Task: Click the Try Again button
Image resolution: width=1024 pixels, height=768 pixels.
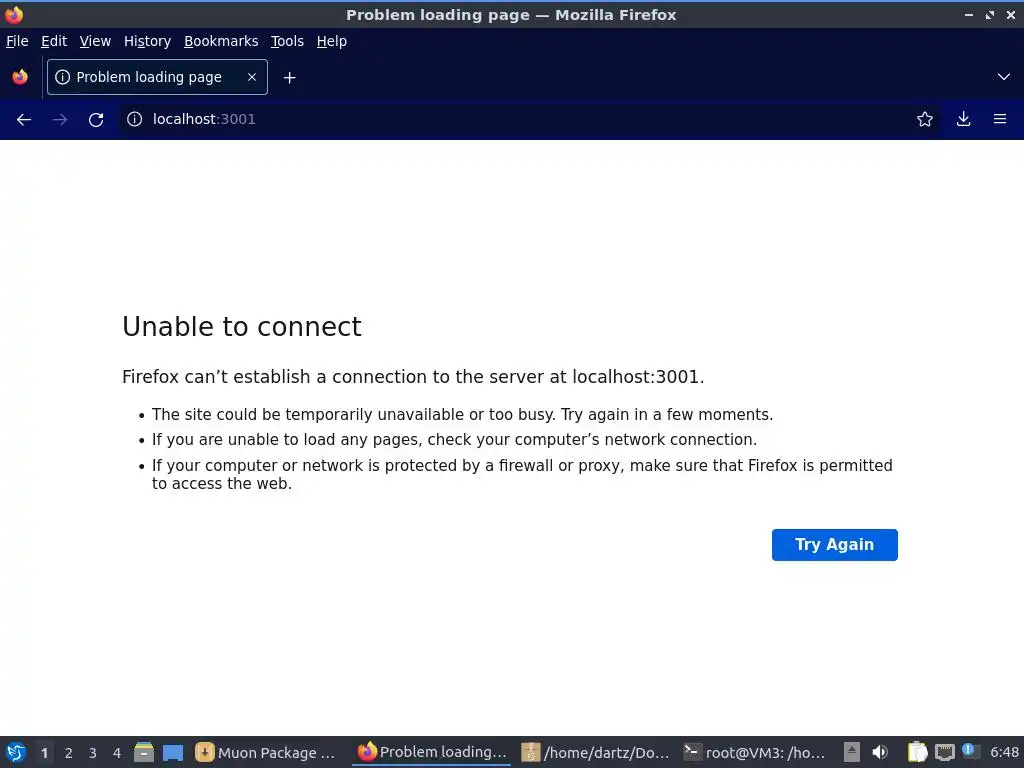Action: click(834, 545)
